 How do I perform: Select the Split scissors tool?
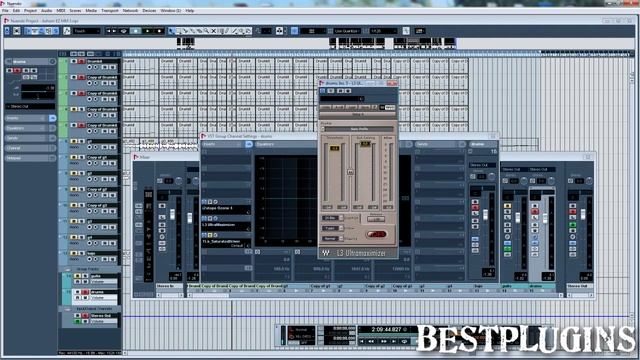185,31
